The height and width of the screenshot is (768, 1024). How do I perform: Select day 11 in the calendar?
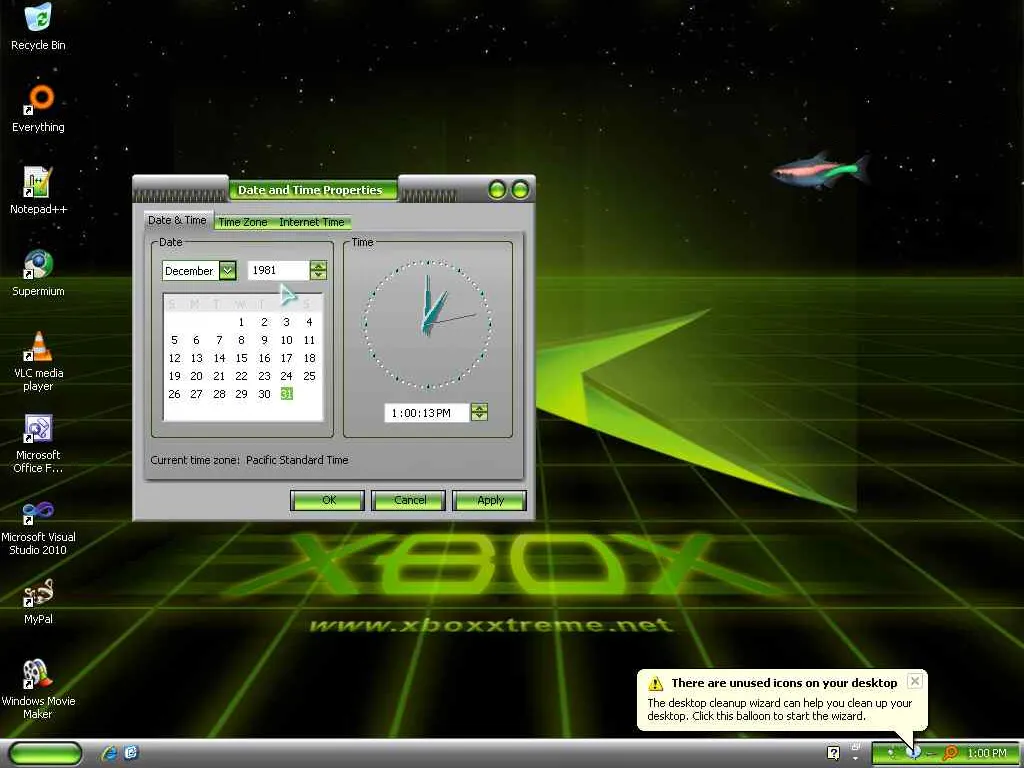point(309,340)
